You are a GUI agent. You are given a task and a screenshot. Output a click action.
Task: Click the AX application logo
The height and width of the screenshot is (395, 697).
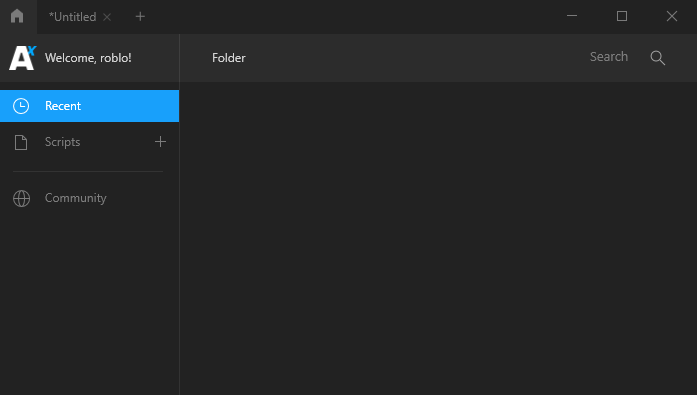22,58
